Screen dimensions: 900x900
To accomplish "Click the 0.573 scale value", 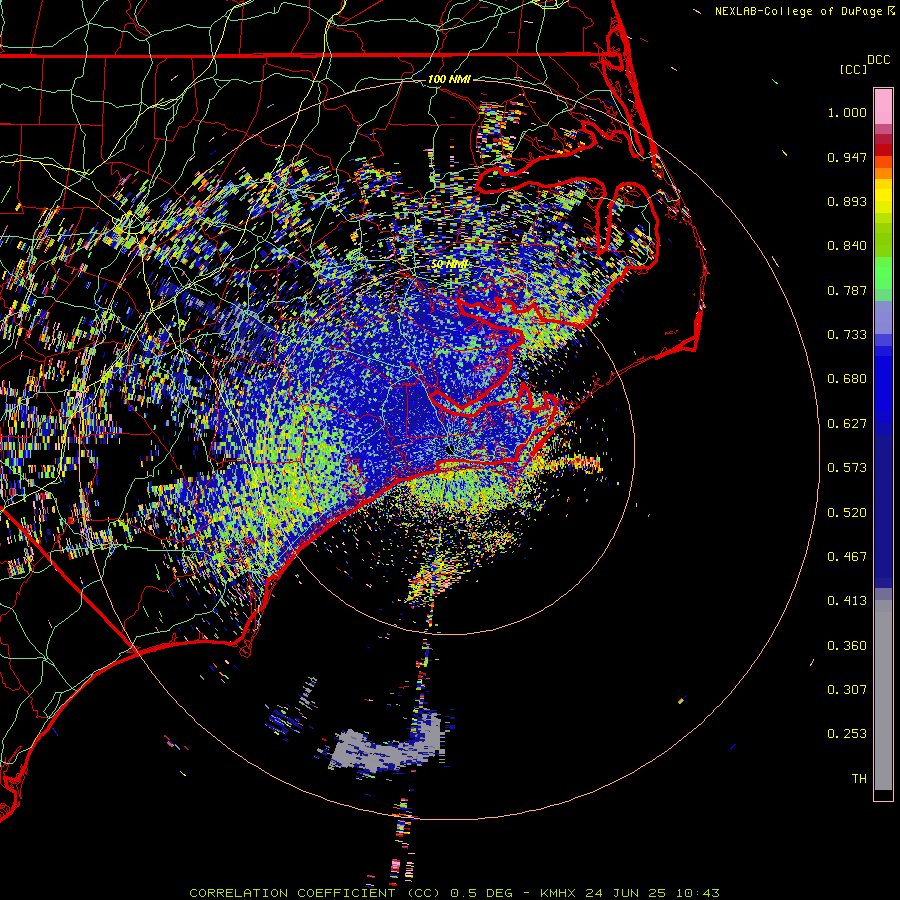I will click(x=847, y=468).
